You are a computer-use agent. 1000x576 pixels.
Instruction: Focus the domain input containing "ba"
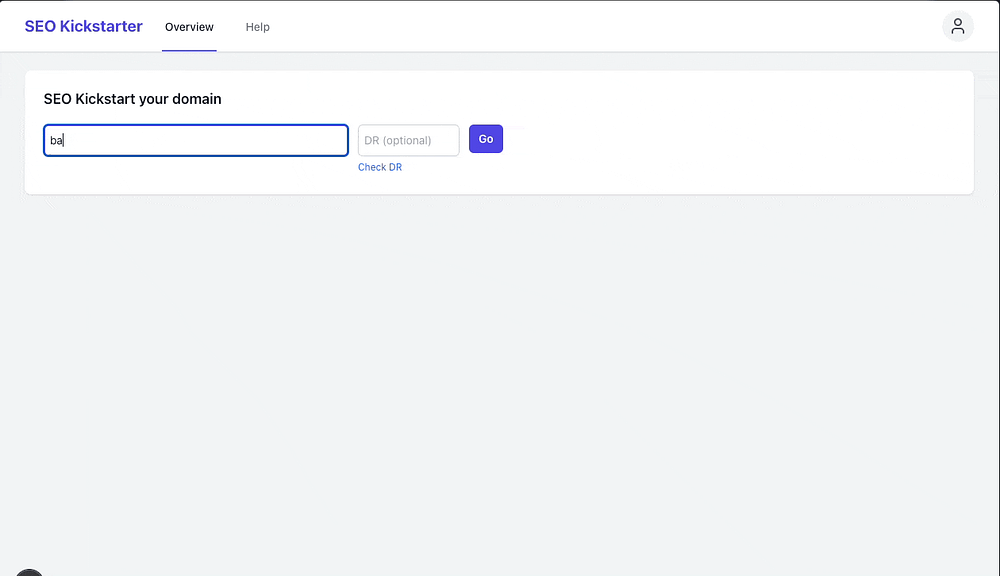pos(196,140)
